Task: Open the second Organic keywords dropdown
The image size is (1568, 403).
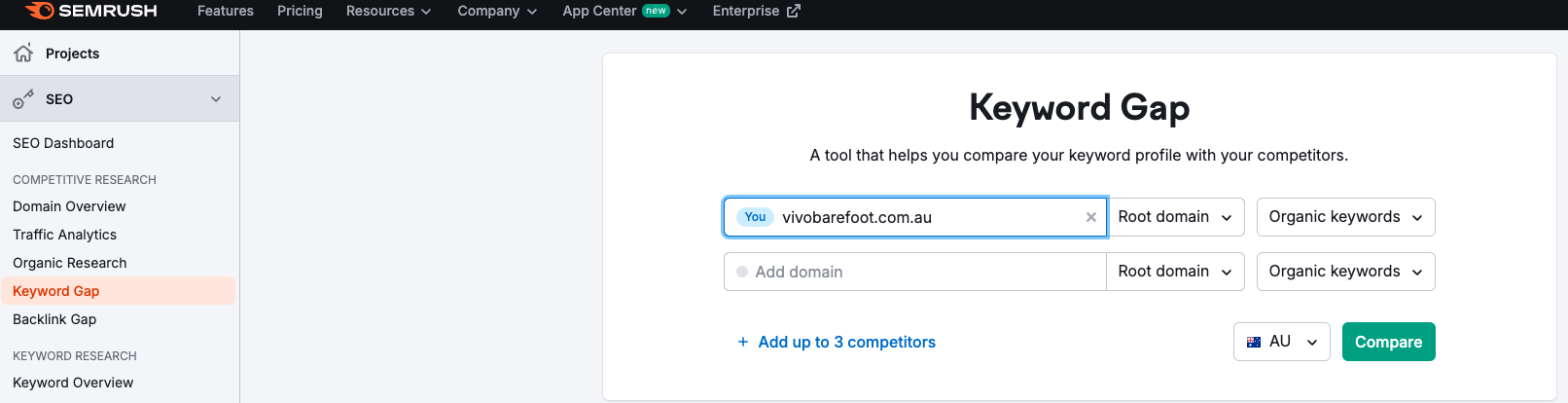Action: click(1345, 272)
